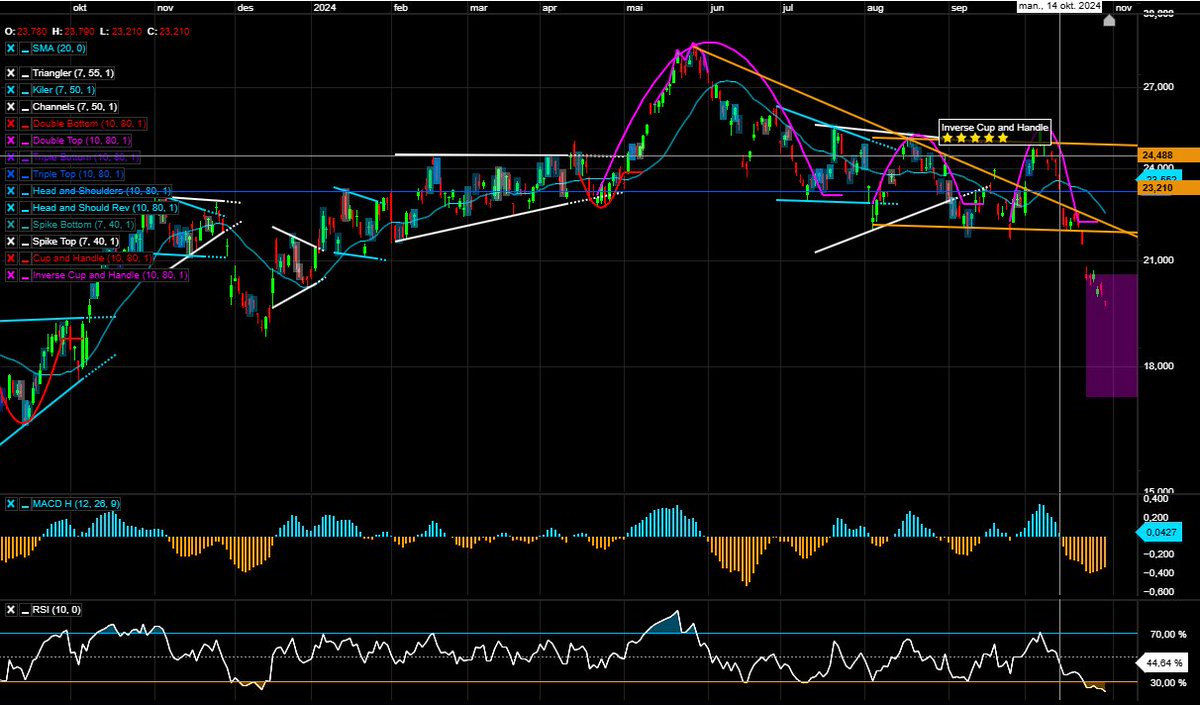This screenshot has height=705, width=1200.
Task: Click the OHLC readout at top left
Action: [97, 31]
